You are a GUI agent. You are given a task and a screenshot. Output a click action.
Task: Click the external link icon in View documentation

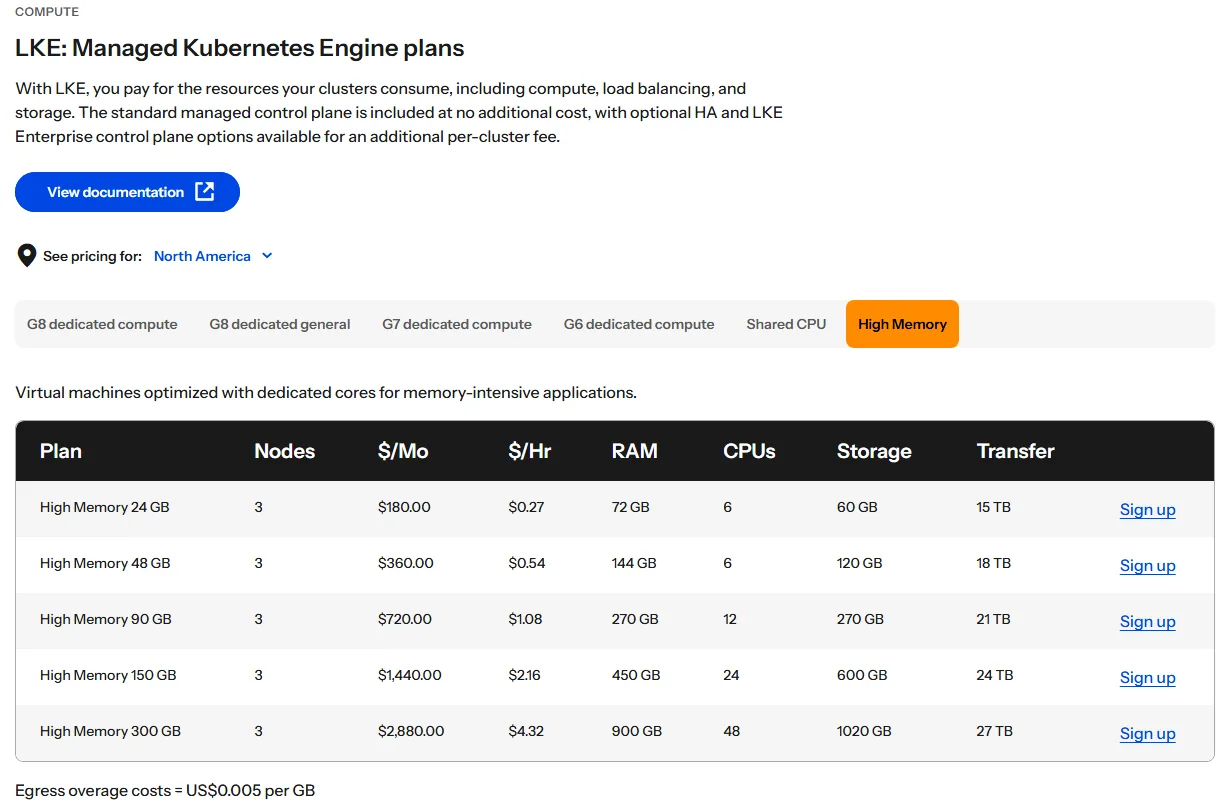pyautogui.click(x=204, y=192)
